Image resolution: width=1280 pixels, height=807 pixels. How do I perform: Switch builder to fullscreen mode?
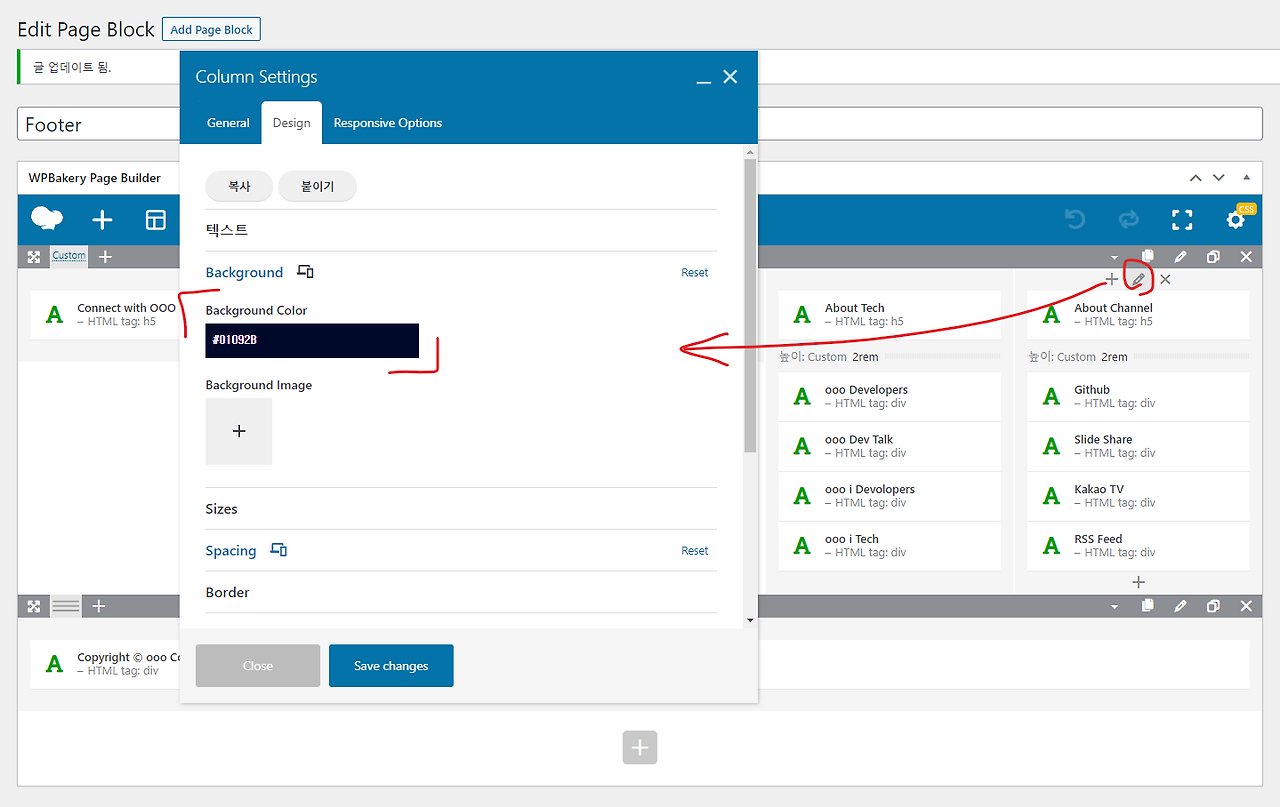[1182, 220]
